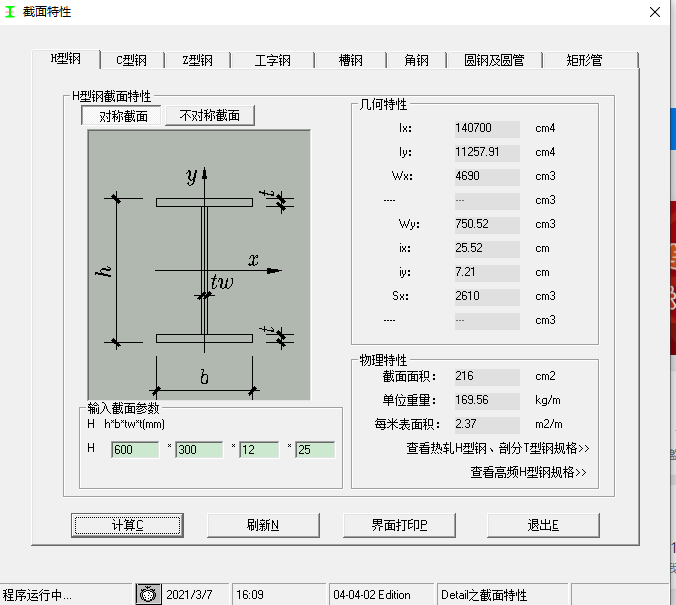The height and width of the screenshot is (605, 676).
Task: Click the date 2021/3/7 in status bar
Action: click(x=189, y=595)
